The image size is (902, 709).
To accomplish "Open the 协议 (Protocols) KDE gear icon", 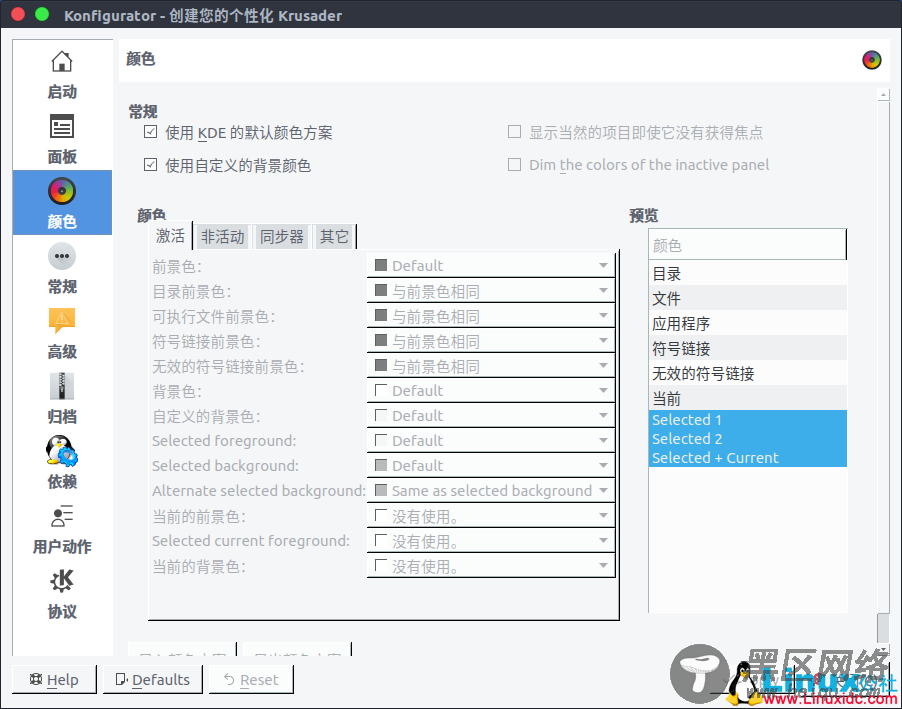I will coord(62,581).
